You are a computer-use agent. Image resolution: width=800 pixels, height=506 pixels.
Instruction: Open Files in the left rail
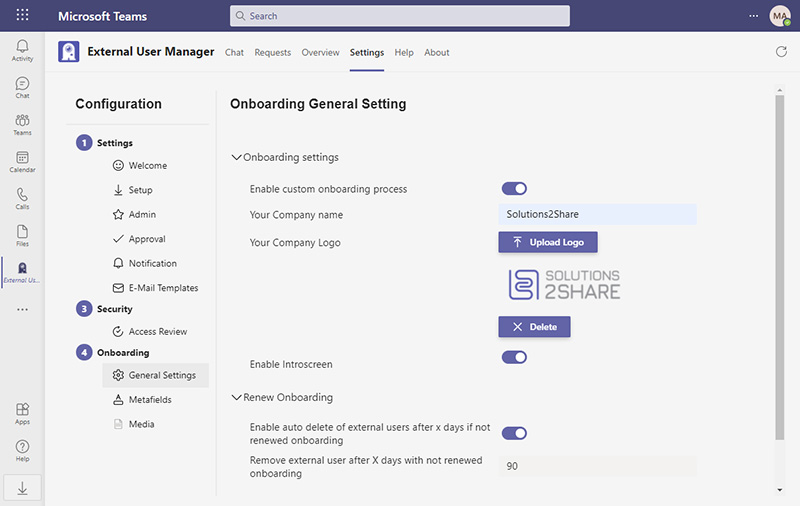click(x=22, y=236)
